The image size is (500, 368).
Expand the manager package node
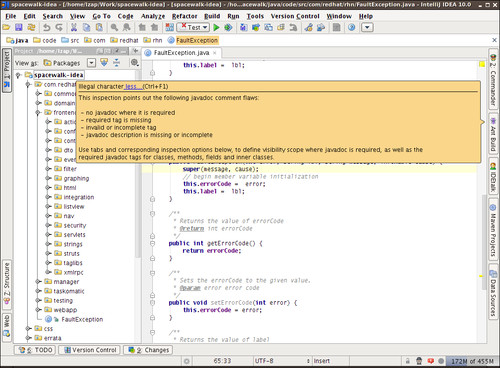38,282
